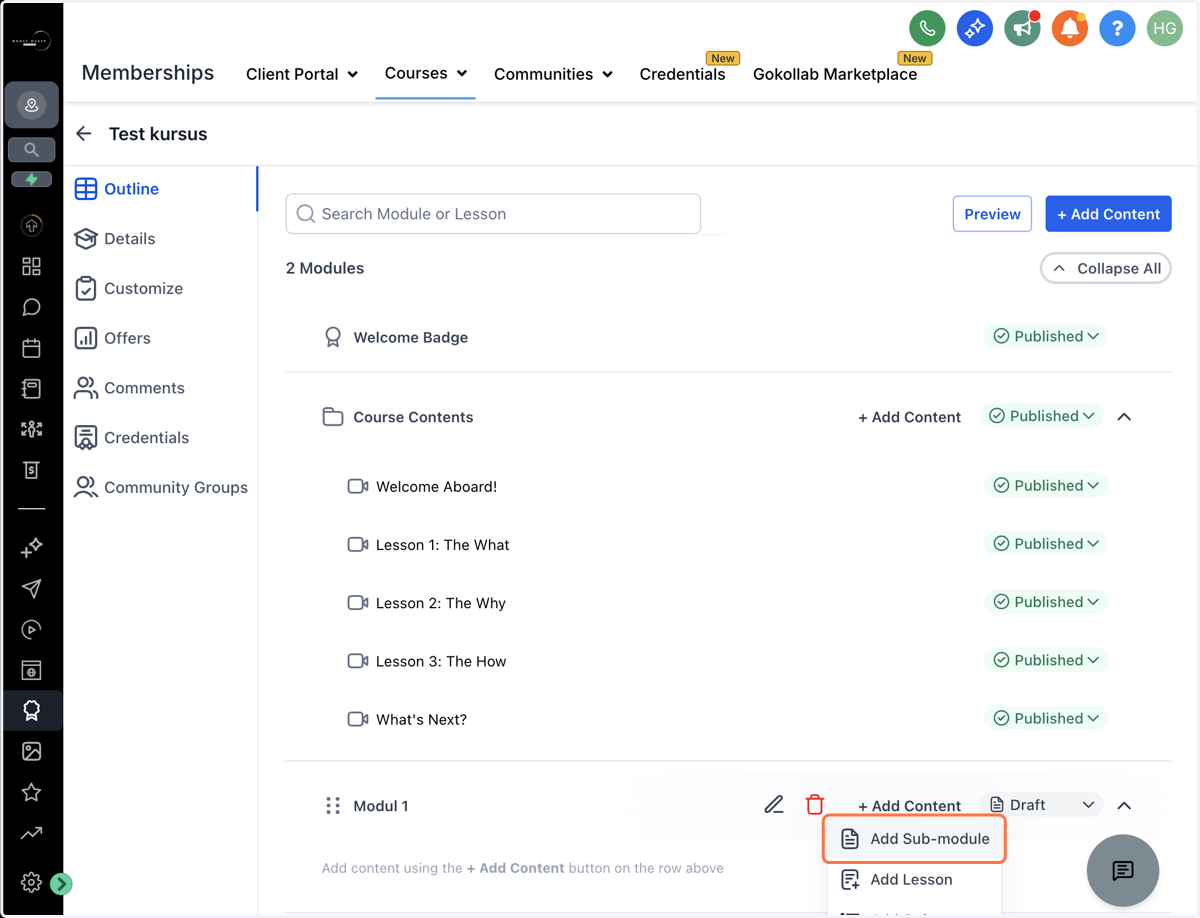This screenshot has width=1200, height=918.
Task: Open the Communities dropdown
Action: 553,74
